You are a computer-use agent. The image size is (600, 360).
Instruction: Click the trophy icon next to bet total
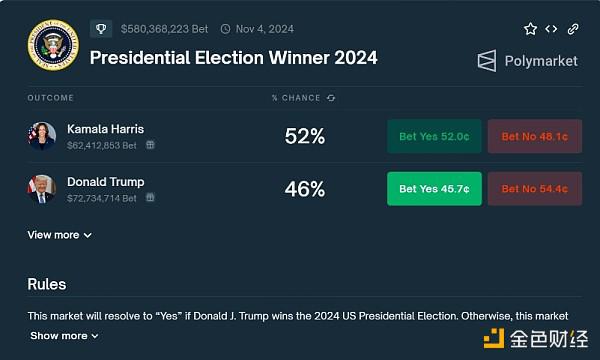click(101, 29)
